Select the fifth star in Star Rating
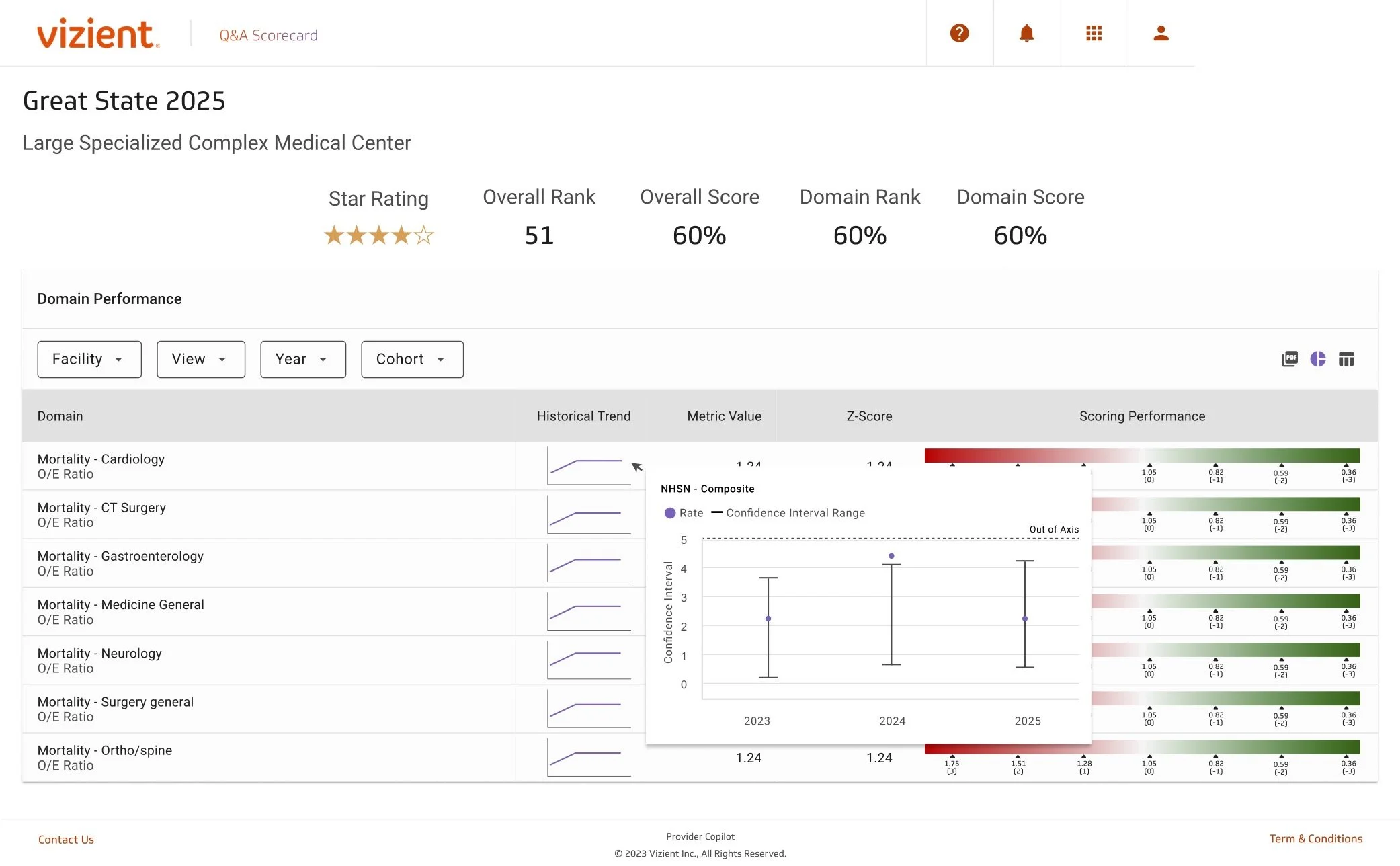 click(x=425, y=235)
